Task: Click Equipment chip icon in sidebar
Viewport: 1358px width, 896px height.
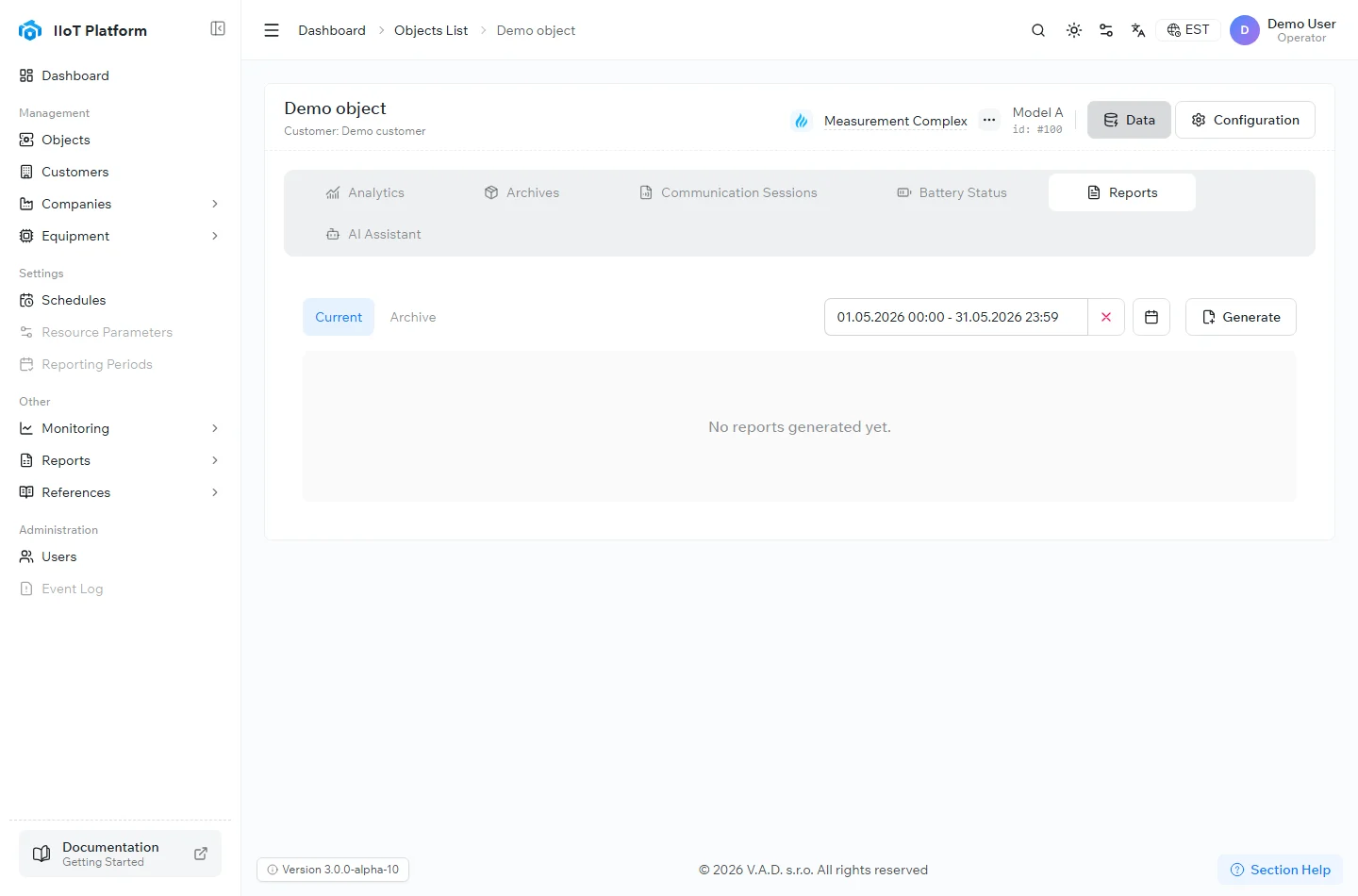Action: pyautogui.click(x=26, y=236)
